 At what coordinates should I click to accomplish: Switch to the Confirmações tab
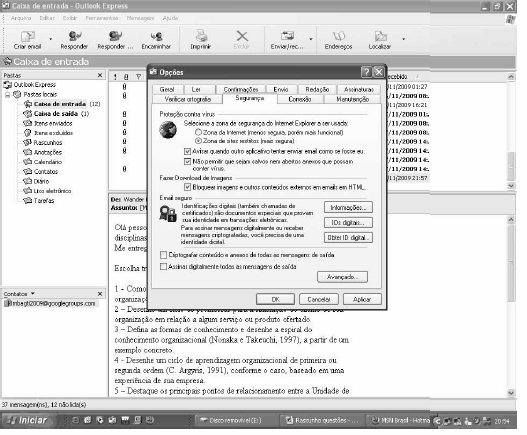tap(241, 89)
